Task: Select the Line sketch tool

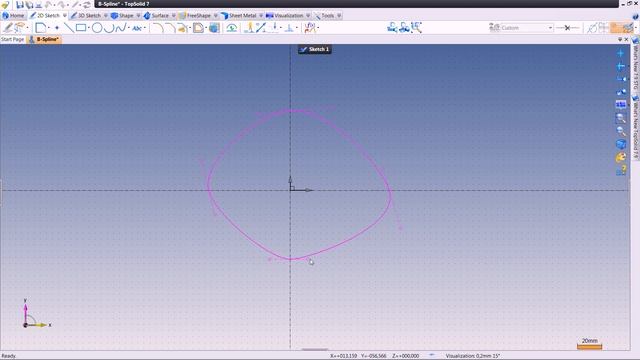Action: [69, 28]
